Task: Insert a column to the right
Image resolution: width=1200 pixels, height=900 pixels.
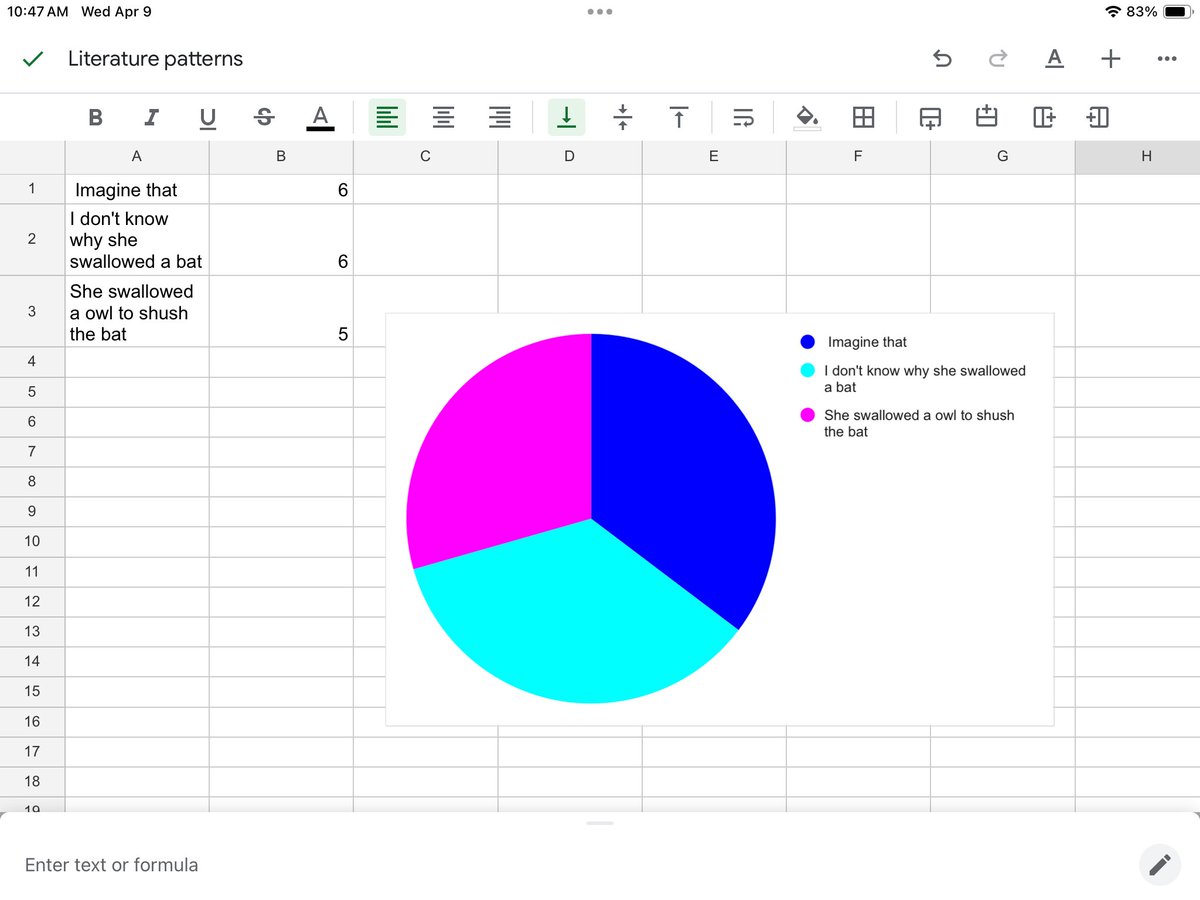Action: pyautogui.click(x=1043, y=117)
